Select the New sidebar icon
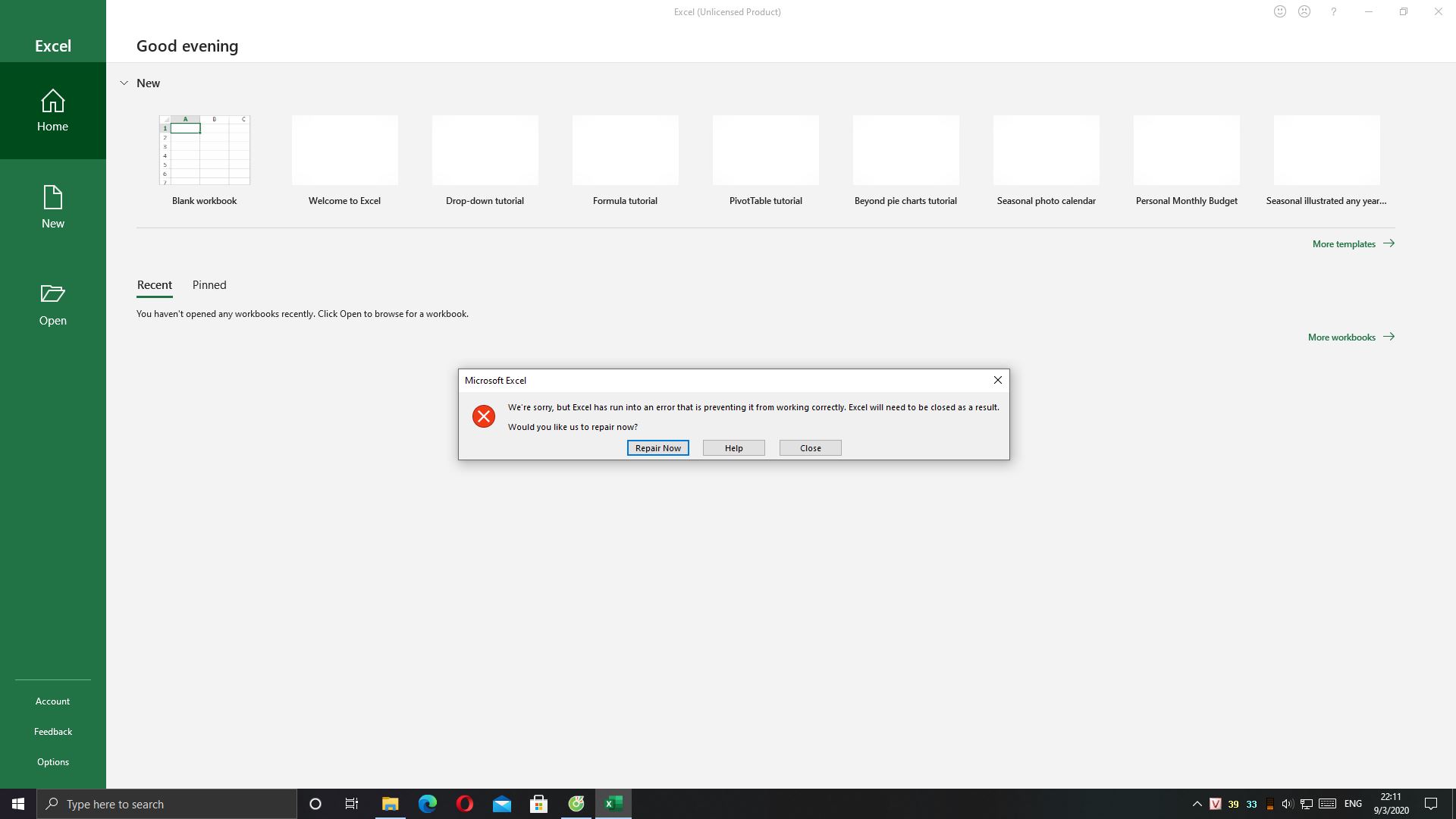1456x819 pixels. click(53, 206)
